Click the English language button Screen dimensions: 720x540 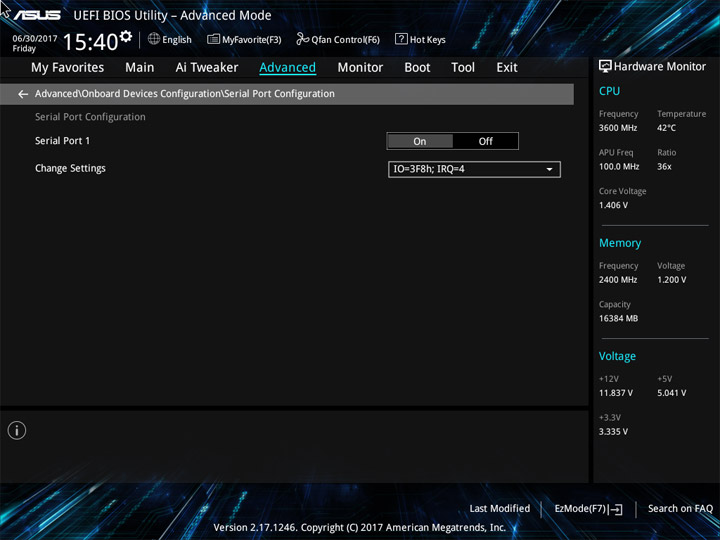click(x=170, y=39)
